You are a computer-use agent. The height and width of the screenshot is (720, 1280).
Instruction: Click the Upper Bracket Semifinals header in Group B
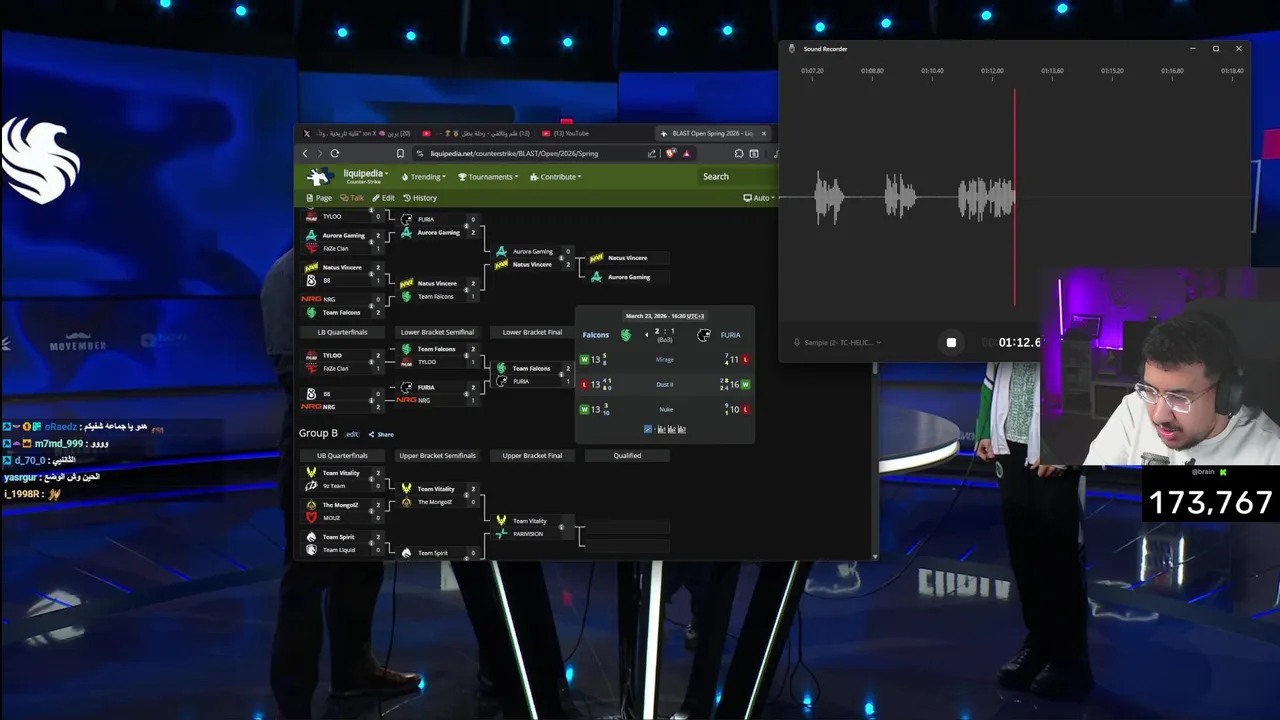pos(437,455)
